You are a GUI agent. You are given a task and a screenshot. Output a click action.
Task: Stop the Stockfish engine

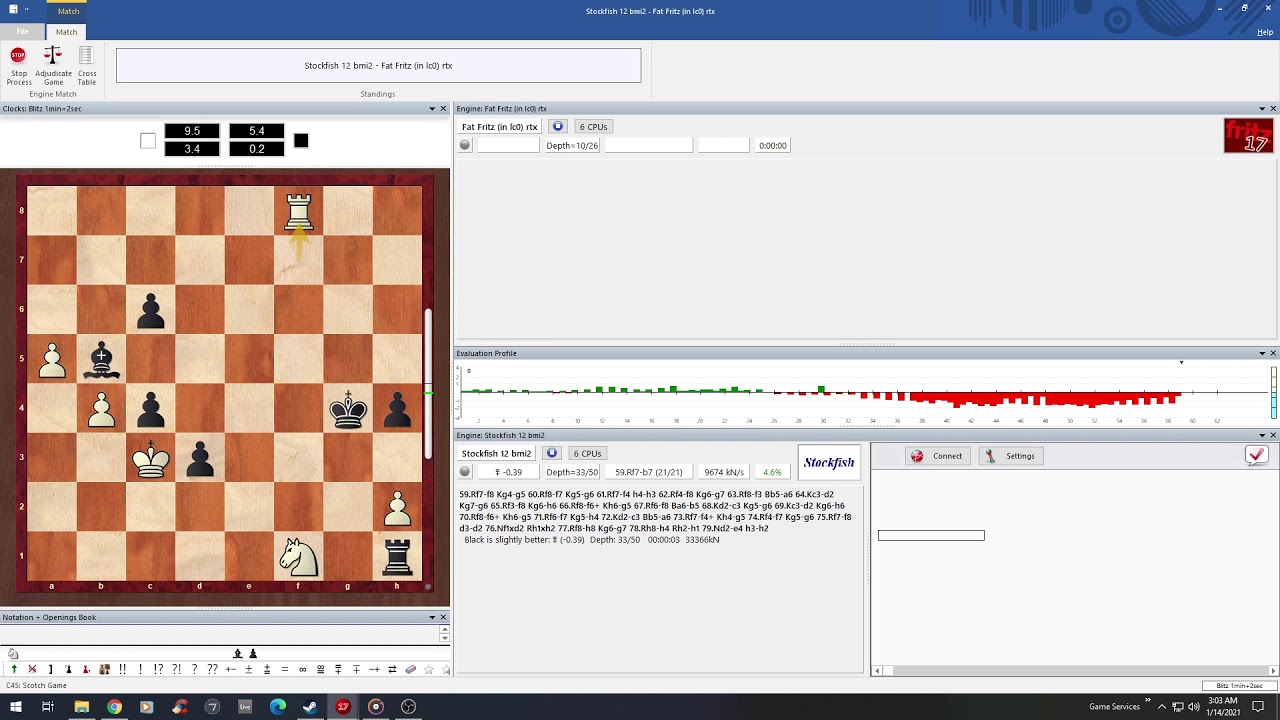coord(552,454)
